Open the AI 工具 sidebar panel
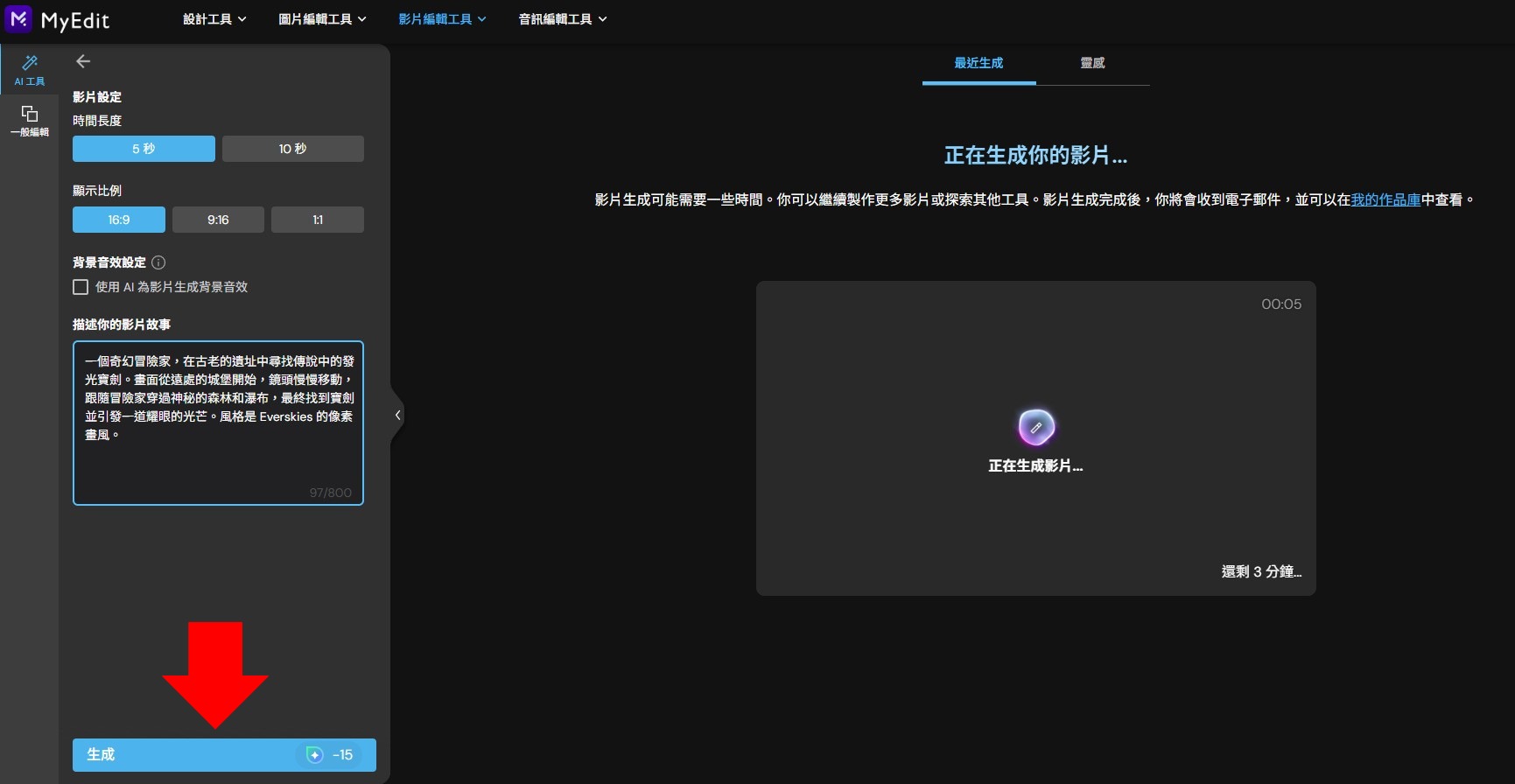Screen dimensions: 1515x784 (x=29, y=70)
